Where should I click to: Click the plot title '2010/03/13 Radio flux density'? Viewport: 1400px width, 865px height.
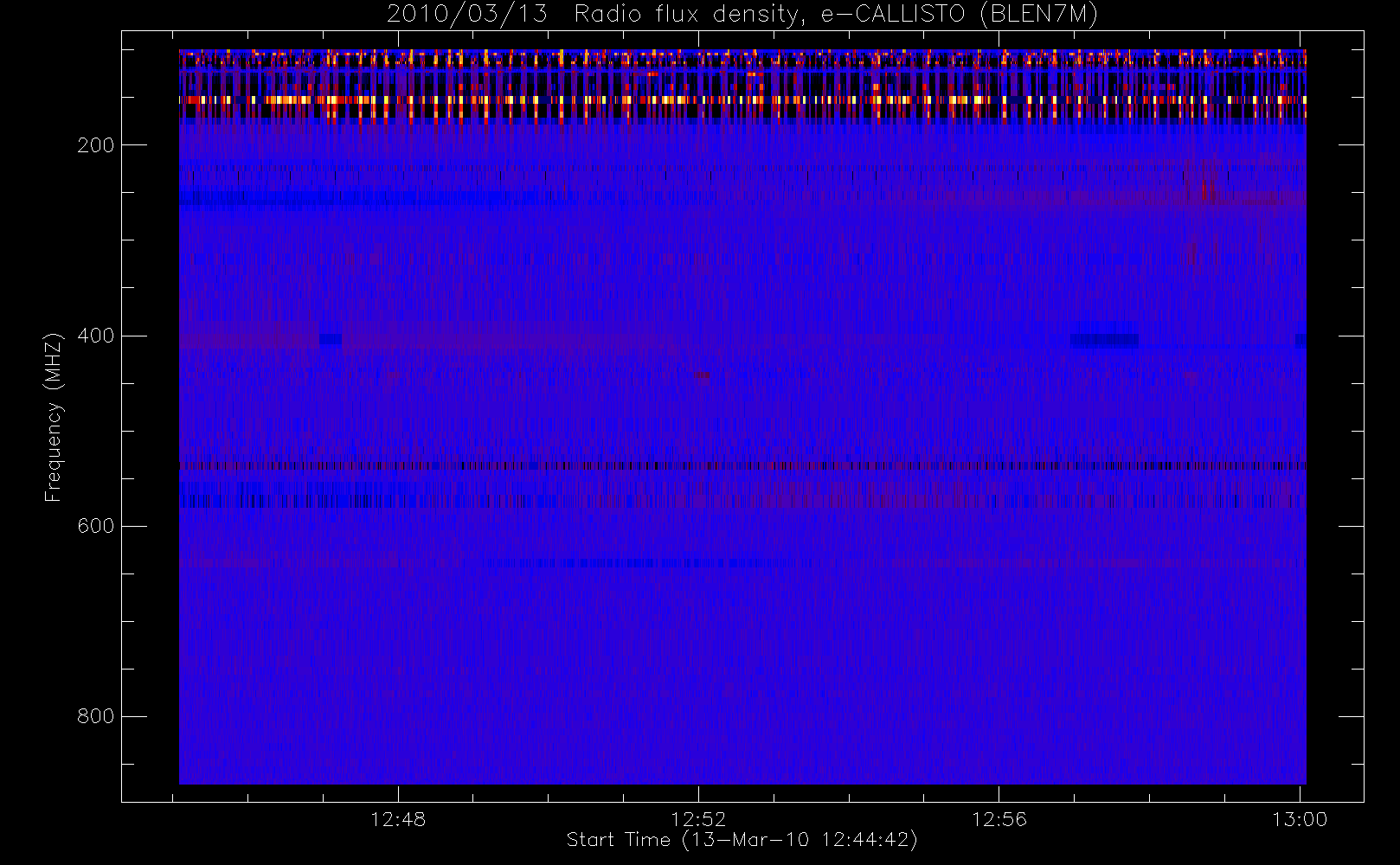pyautogui.click(x=742, y=14)
